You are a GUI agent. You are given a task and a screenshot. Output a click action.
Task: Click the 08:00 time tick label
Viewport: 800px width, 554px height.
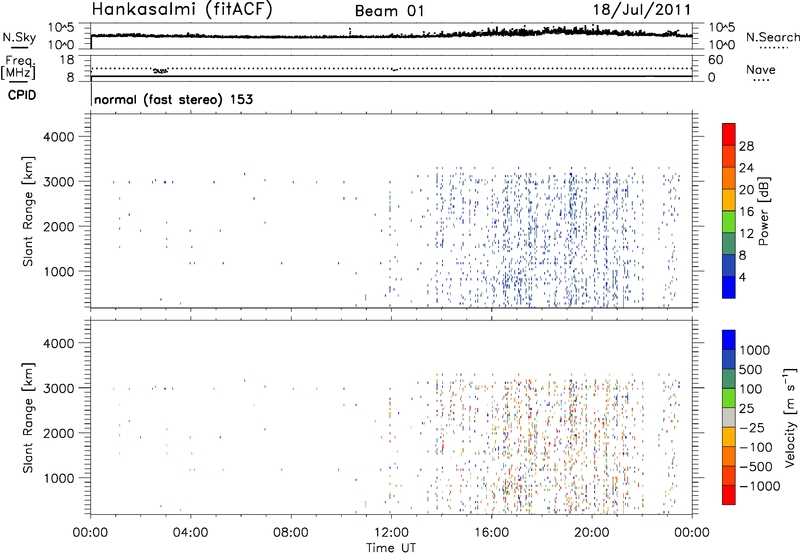[x=291, y=533]
